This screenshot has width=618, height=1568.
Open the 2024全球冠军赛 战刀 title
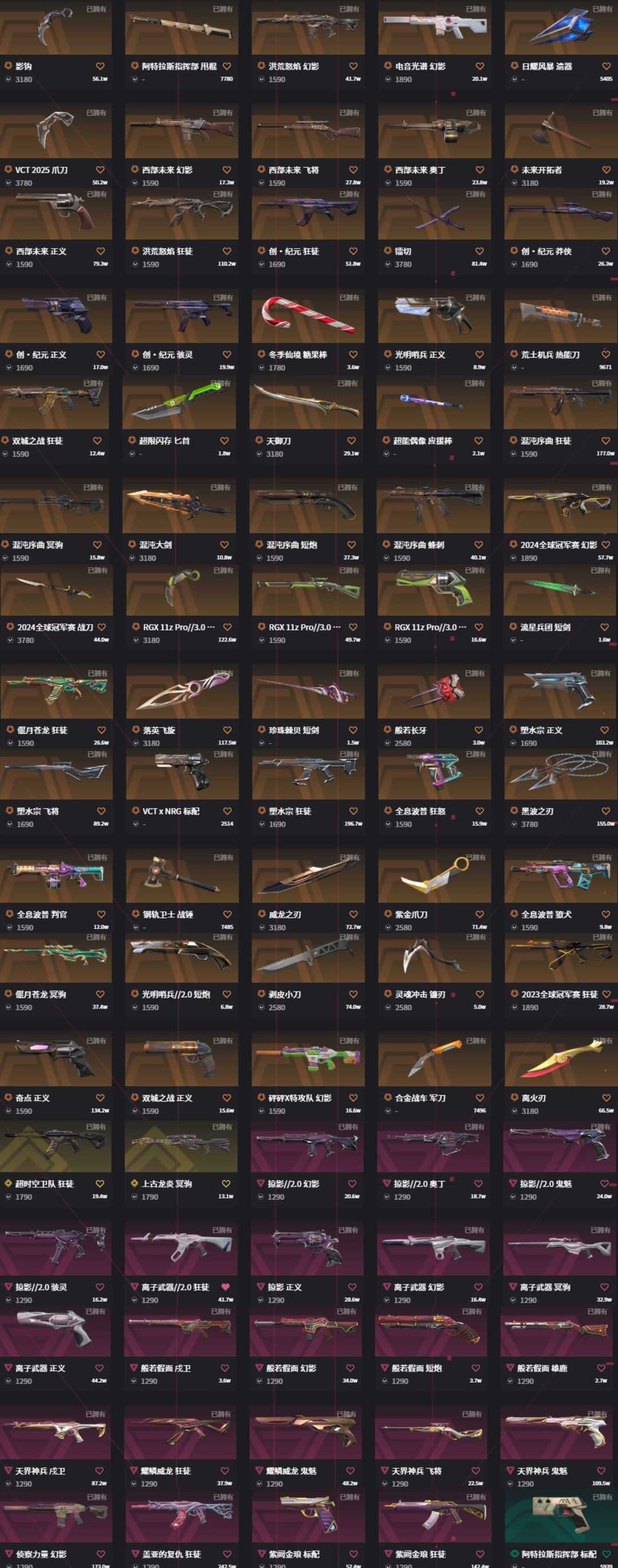[x=56, y=627]
